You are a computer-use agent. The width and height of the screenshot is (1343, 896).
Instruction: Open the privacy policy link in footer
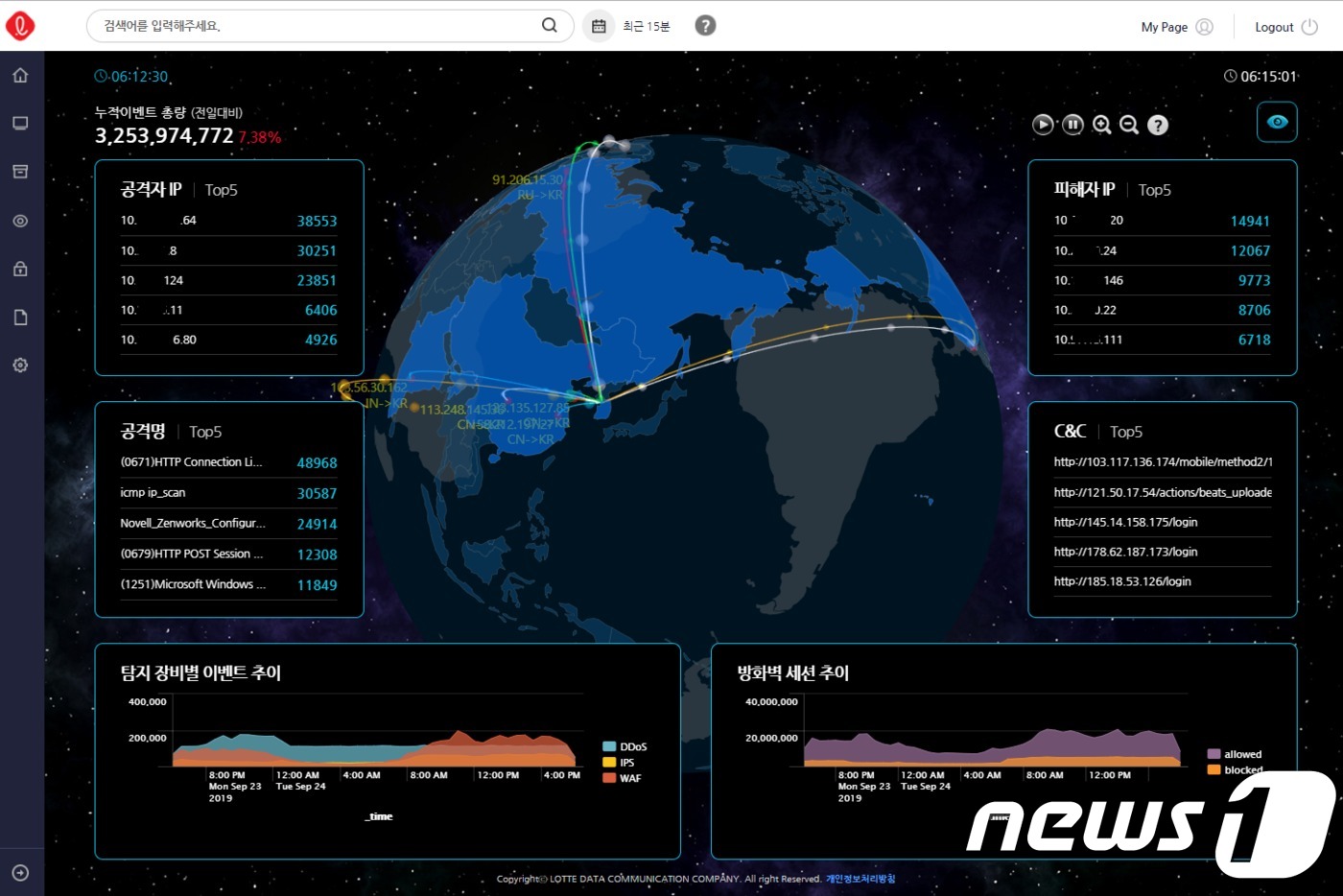click(860, 879)
